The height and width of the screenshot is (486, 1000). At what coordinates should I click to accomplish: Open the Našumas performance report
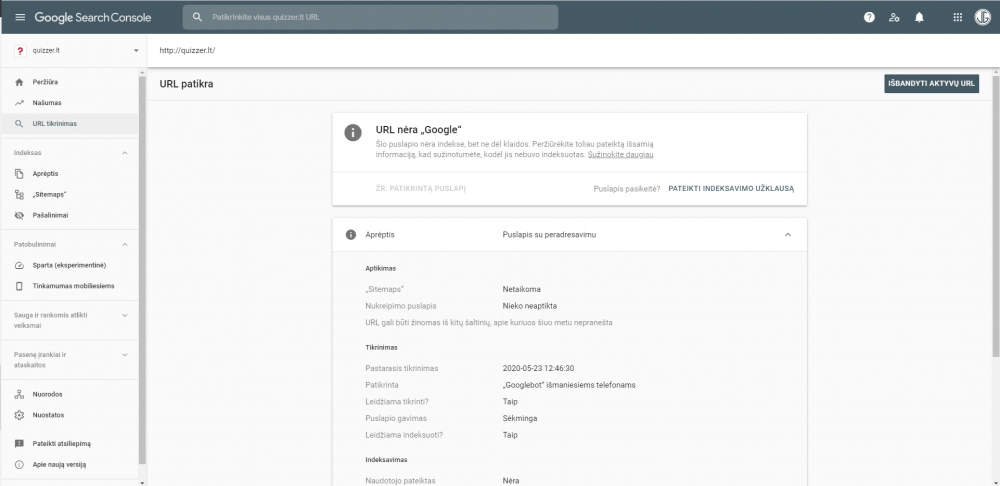pos(69,103)
